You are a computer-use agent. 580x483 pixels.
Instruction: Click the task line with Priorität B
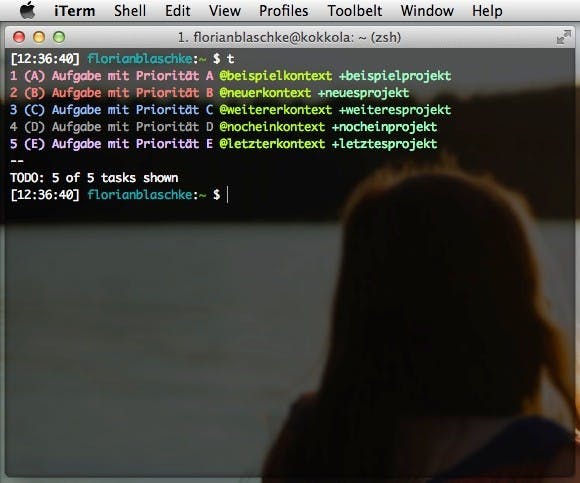click(x=209, y=93)
